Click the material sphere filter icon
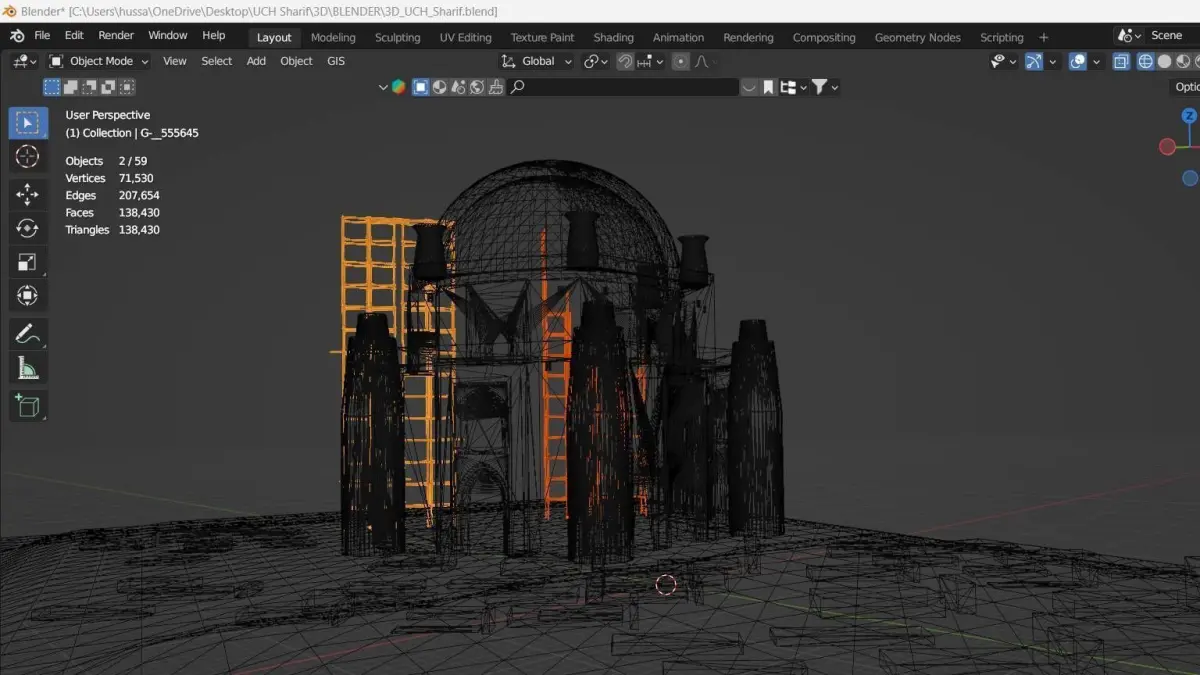Image resolution: width=1200 pixels, height=675 pixels. 440,87
